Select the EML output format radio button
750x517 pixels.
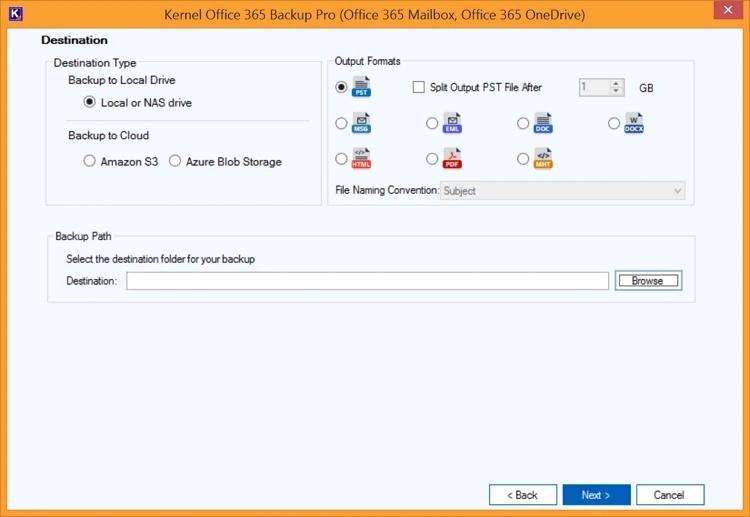(x=432, y=123)
